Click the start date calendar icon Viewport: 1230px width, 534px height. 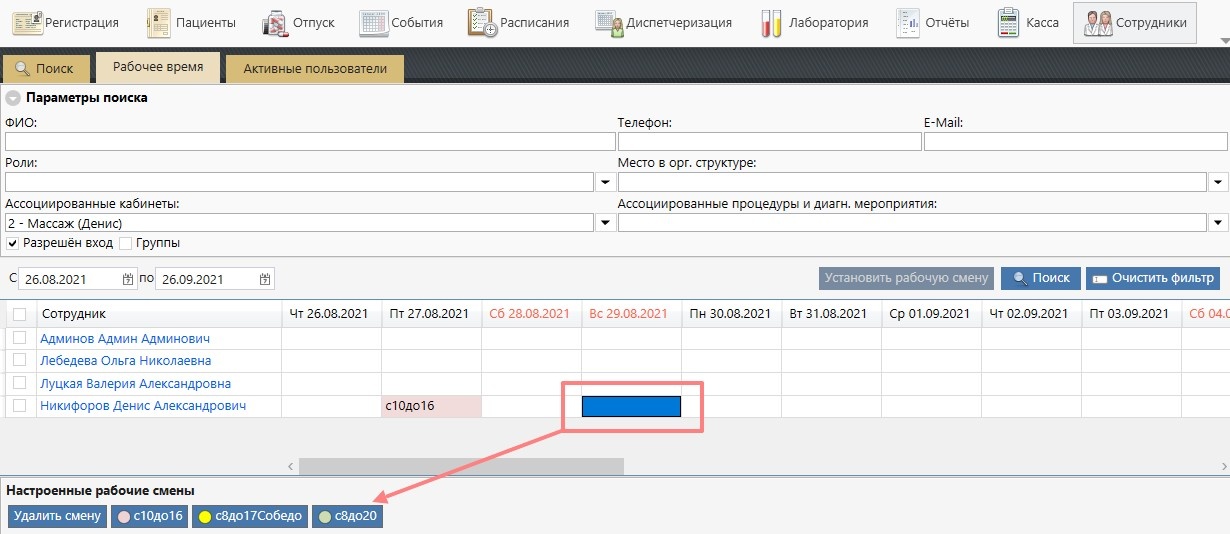[127, 279]
